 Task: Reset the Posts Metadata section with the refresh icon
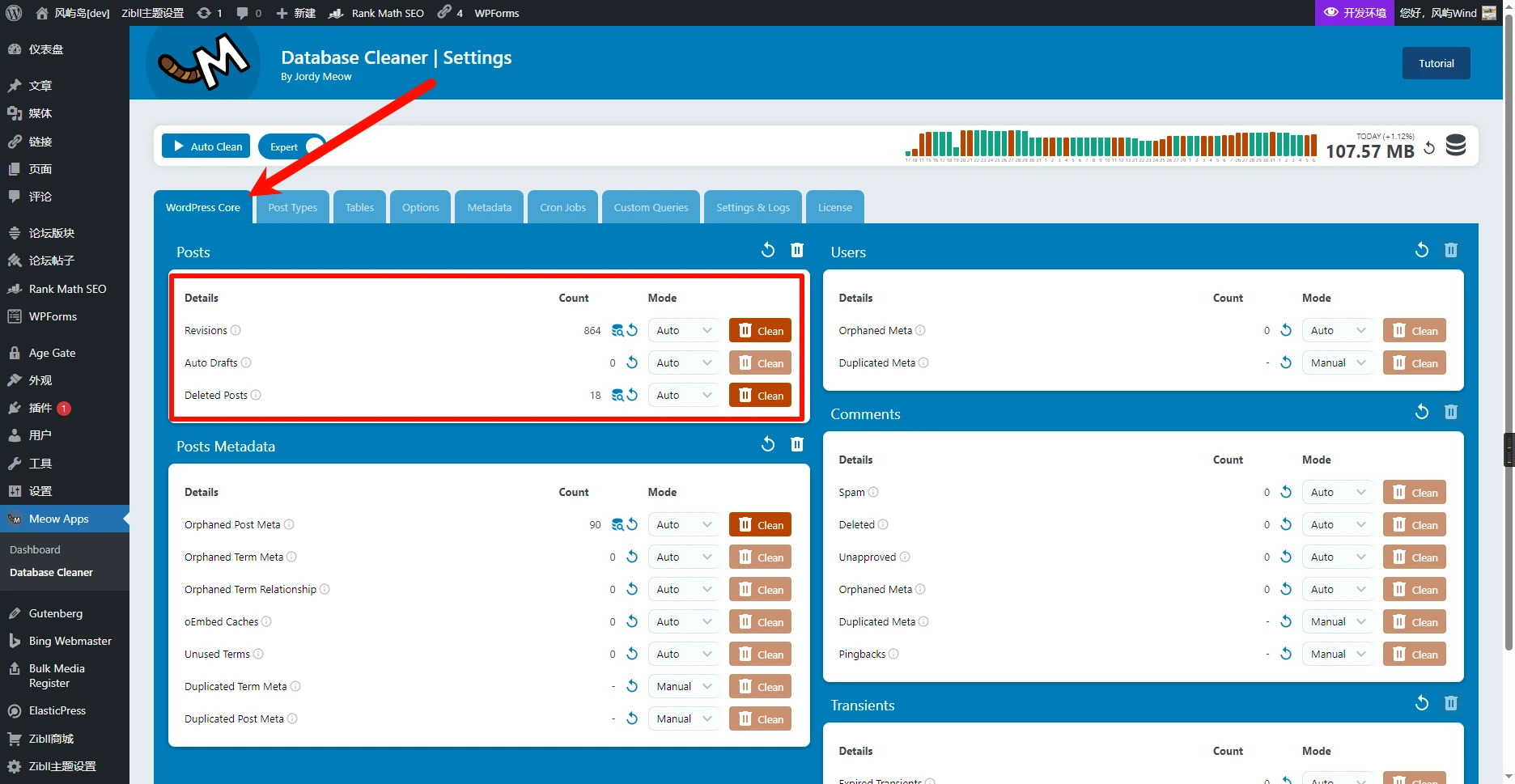[x=768, y=444]
